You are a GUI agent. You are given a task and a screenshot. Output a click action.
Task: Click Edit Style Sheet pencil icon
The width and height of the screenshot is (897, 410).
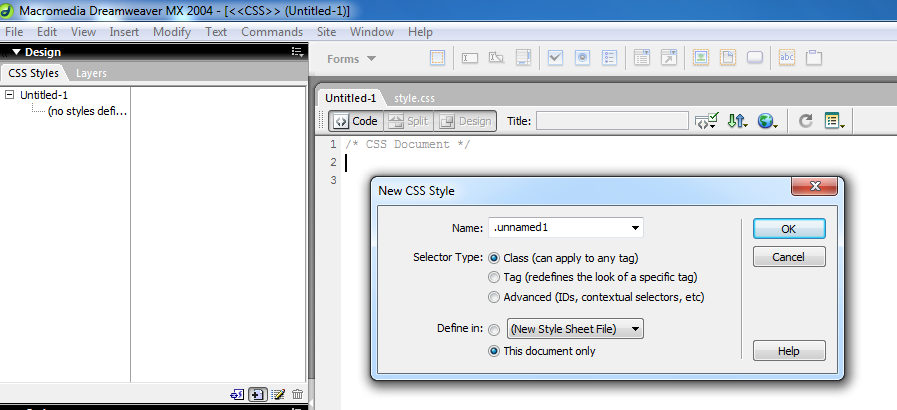pos(278,394)
